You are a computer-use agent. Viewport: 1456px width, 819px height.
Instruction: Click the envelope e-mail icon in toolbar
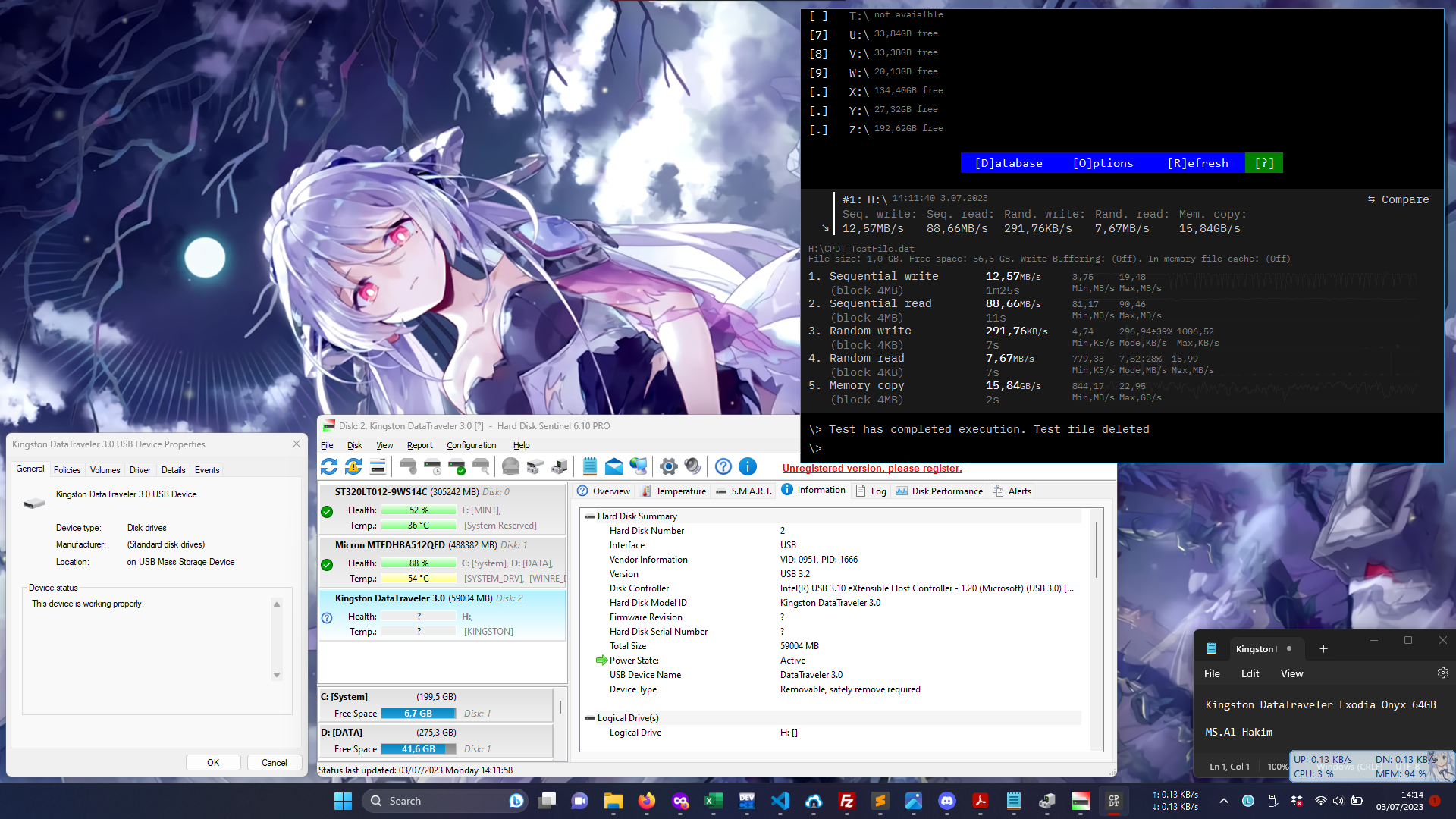[x=614, y=466]
